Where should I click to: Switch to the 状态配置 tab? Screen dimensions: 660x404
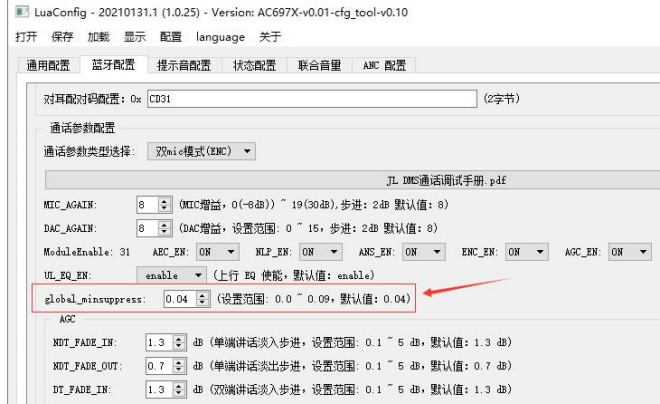(x=255, y=66)
